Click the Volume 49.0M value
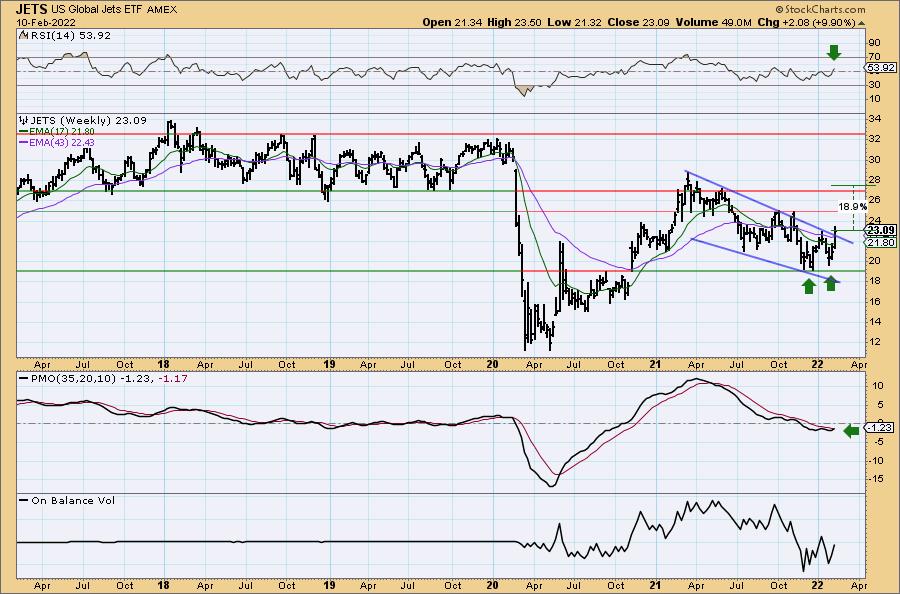 coord(713,22)
